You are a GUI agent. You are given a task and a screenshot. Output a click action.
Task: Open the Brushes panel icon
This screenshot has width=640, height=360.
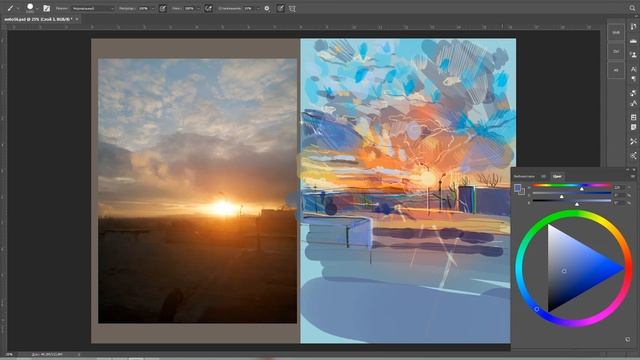click(x=633, y=41)
